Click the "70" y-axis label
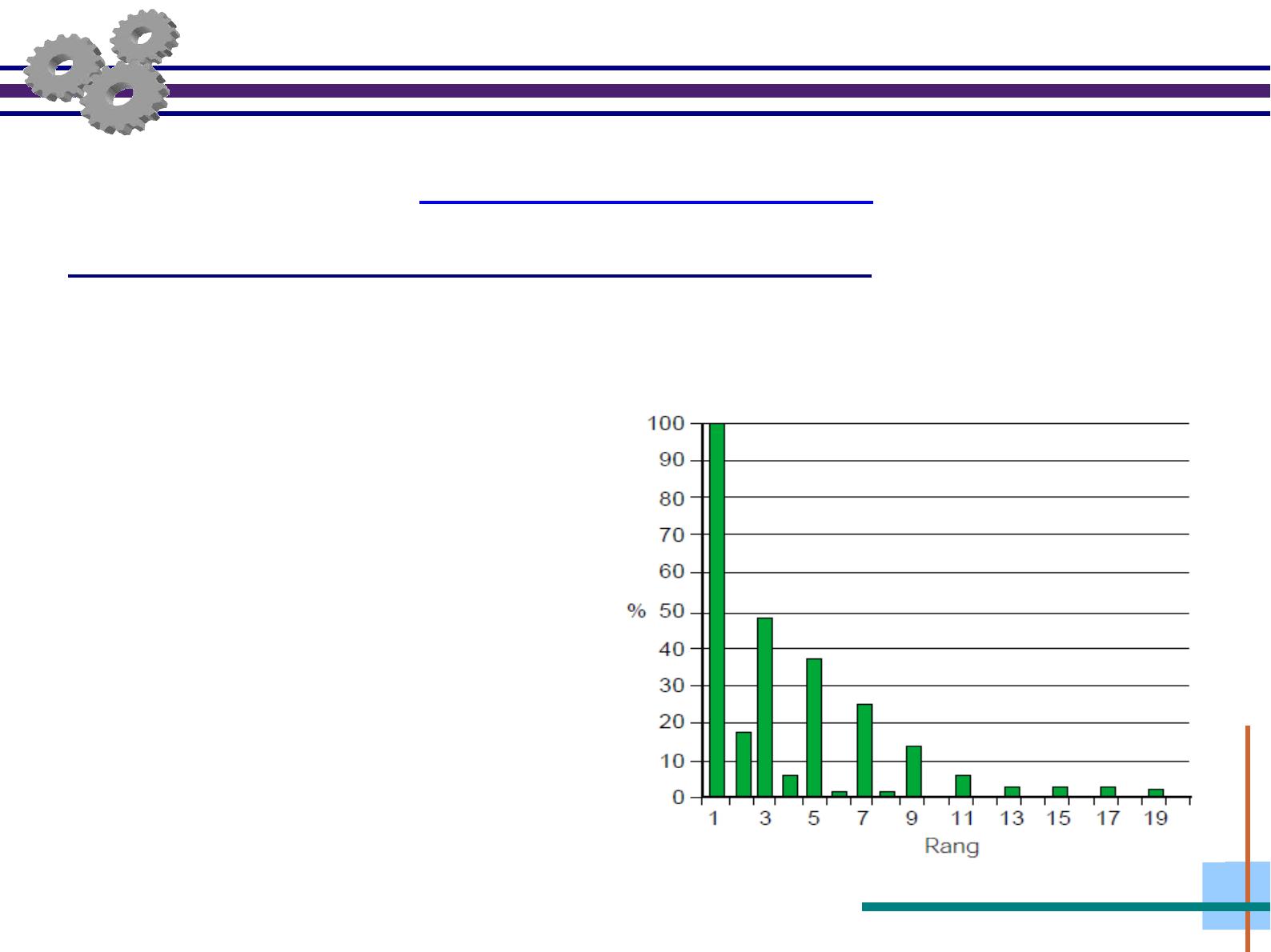 (x=672, y=534)
